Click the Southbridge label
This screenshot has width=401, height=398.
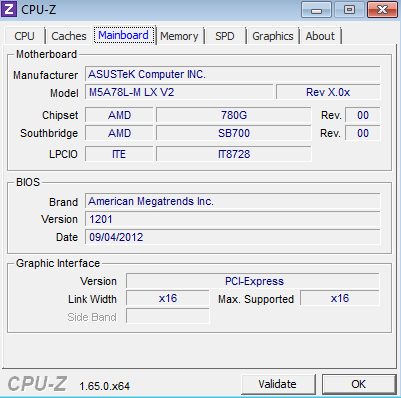(x=49, y=133)
